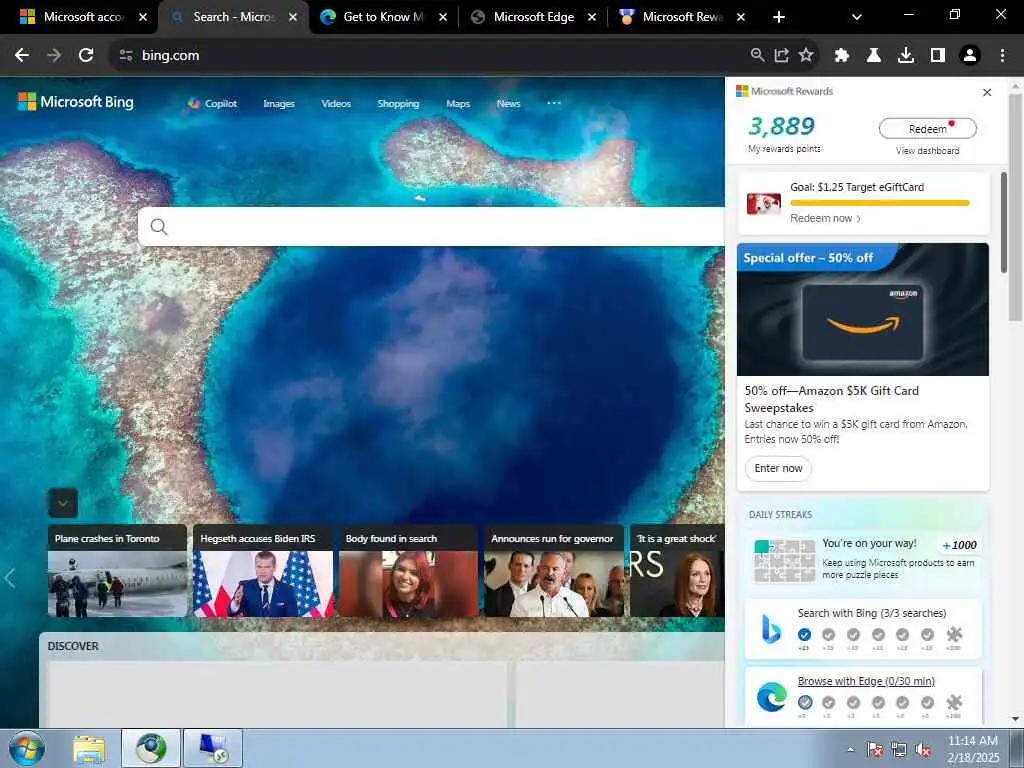
Task: Open Shopping in Bing navigation
Action: (398, 103)
